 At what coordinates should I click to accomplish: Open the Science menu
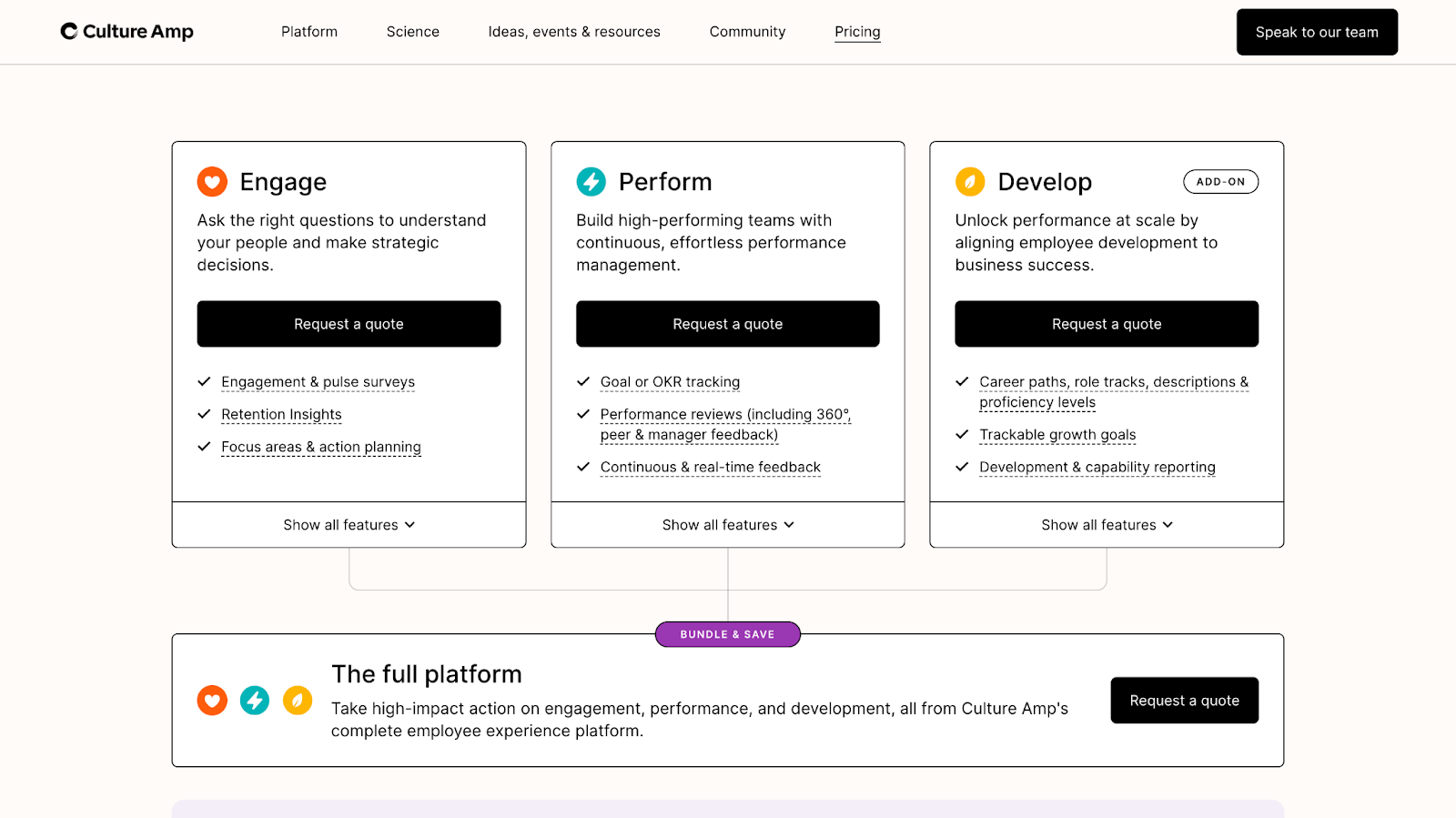(413, 32)
